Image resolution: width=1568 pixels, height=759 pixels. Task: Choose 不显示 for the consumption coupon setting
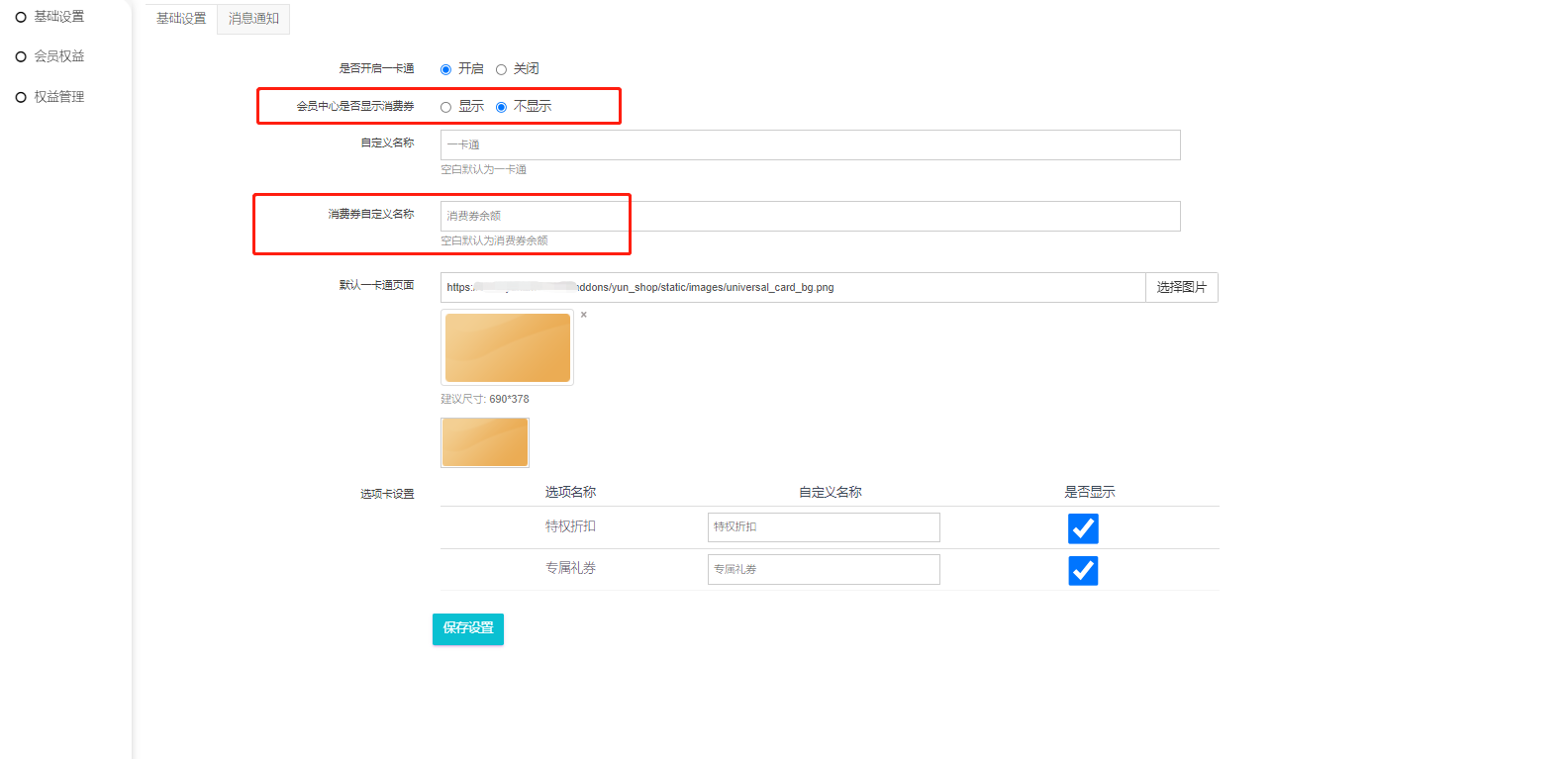(x=501, y=107)
